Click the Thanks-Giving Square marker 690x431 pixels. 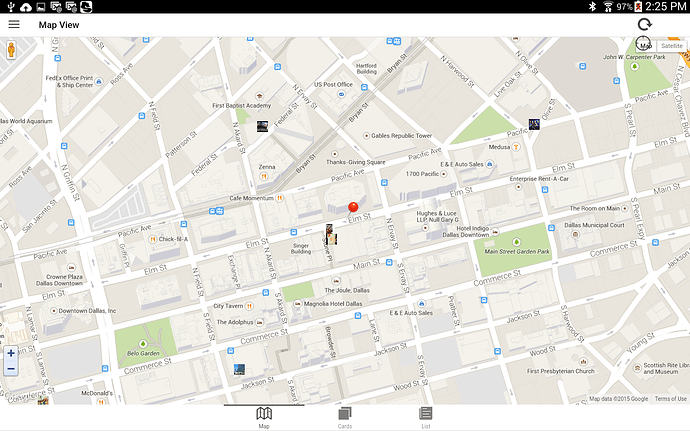click(x=334, y=154)
